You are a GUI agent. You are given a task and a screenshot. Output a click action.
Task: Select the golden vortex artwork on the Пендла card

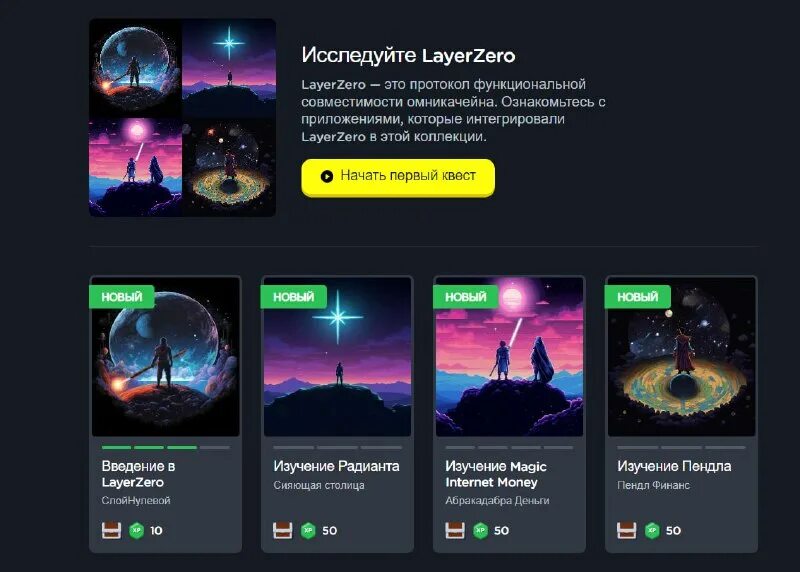(x=681, y=357)
